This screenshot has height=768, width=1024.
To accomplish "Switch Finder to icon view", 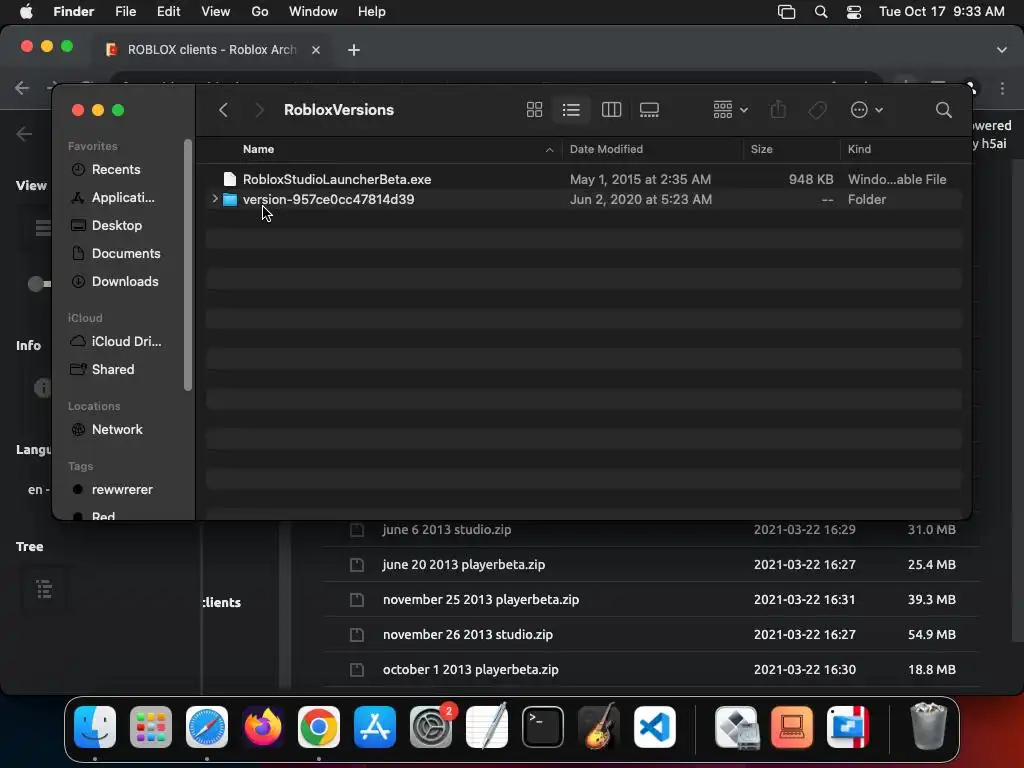I will coord(534,110).
